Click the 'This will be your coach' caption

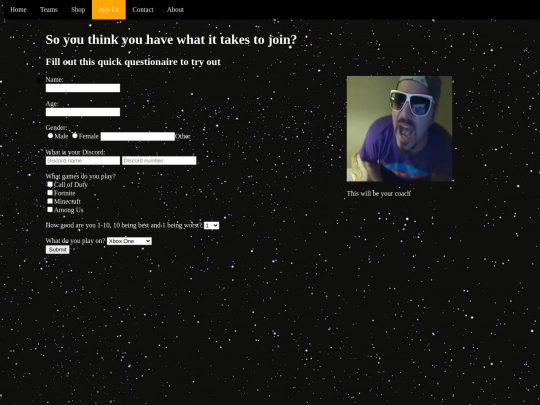click(378, 194)
